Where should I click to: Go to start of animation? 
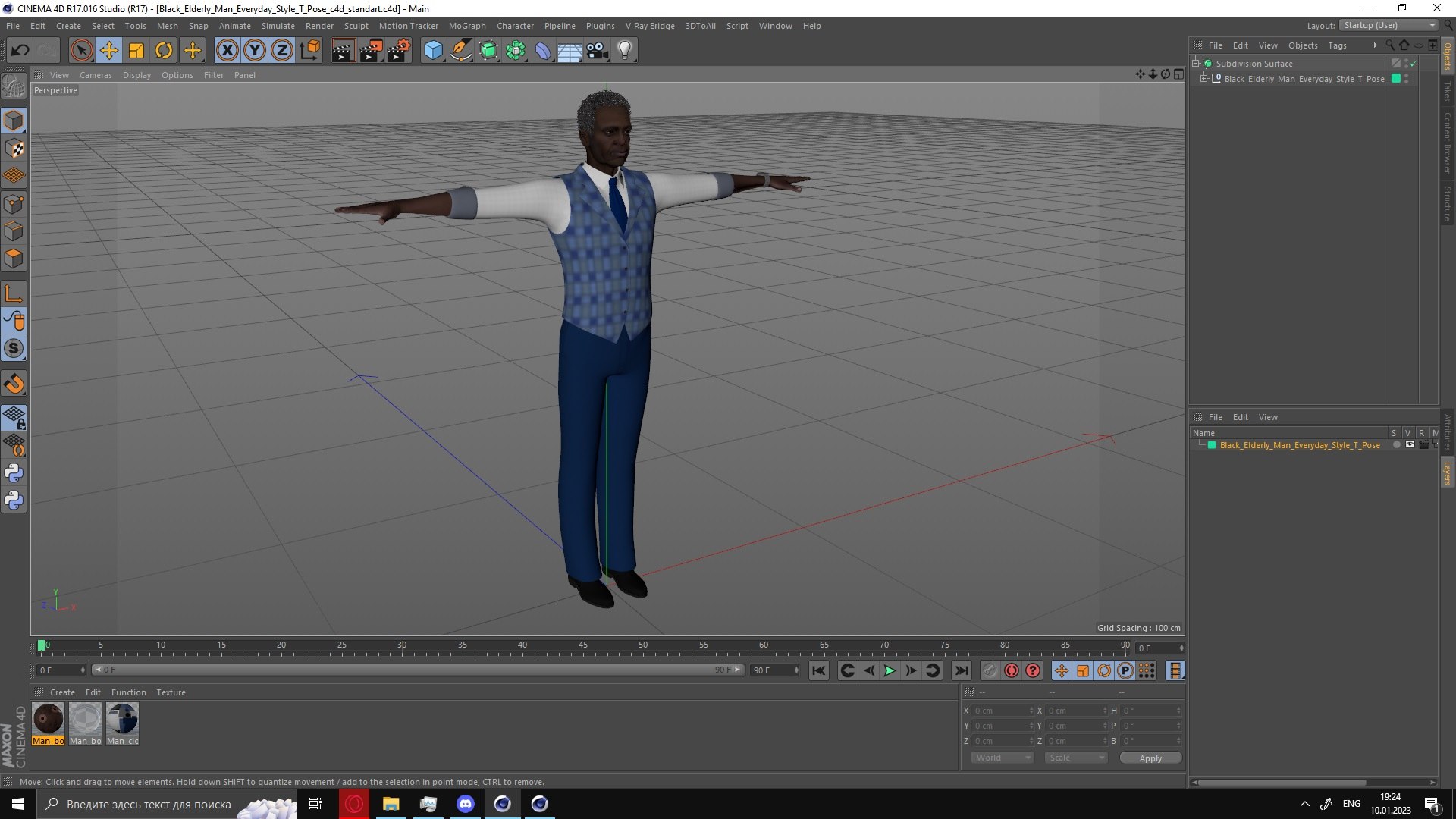click(818, 670)
